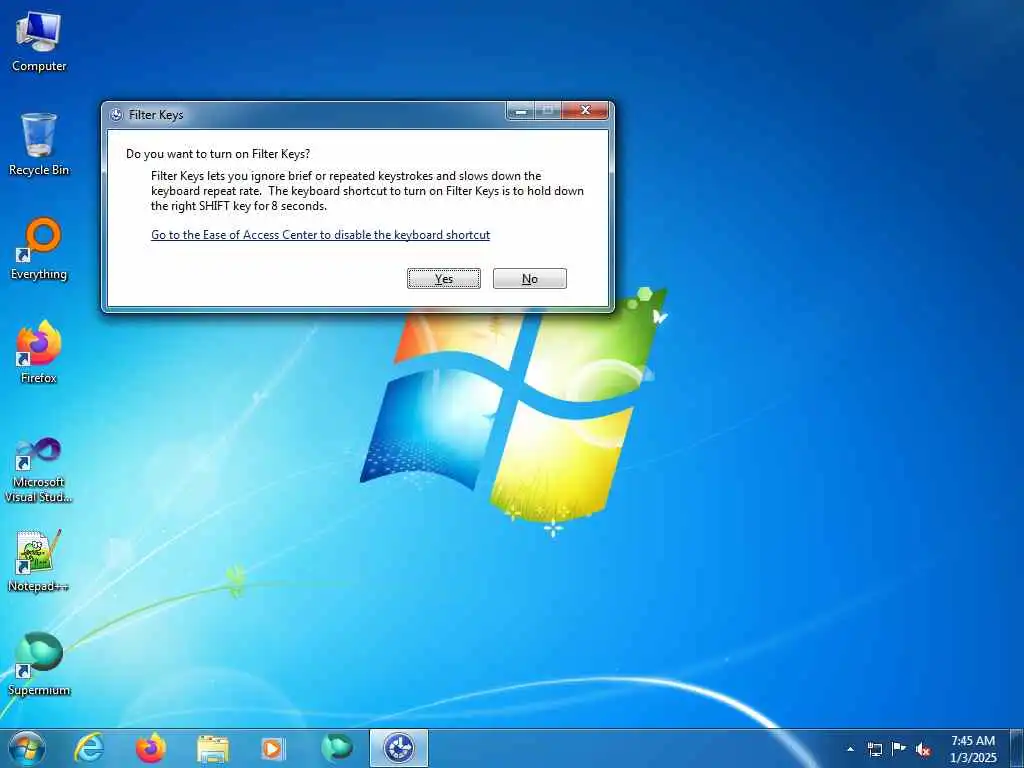This screenshot has height=768, width=1024.
Task: Select the Everything search shortcut
Action: [x=39, y=249]
